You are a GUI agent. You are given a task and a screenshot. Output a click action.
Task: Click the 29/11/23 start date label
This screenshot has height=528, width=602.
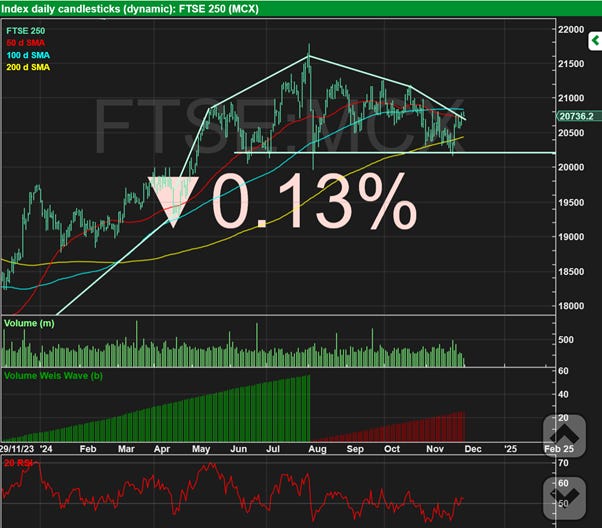click(17, 449)
